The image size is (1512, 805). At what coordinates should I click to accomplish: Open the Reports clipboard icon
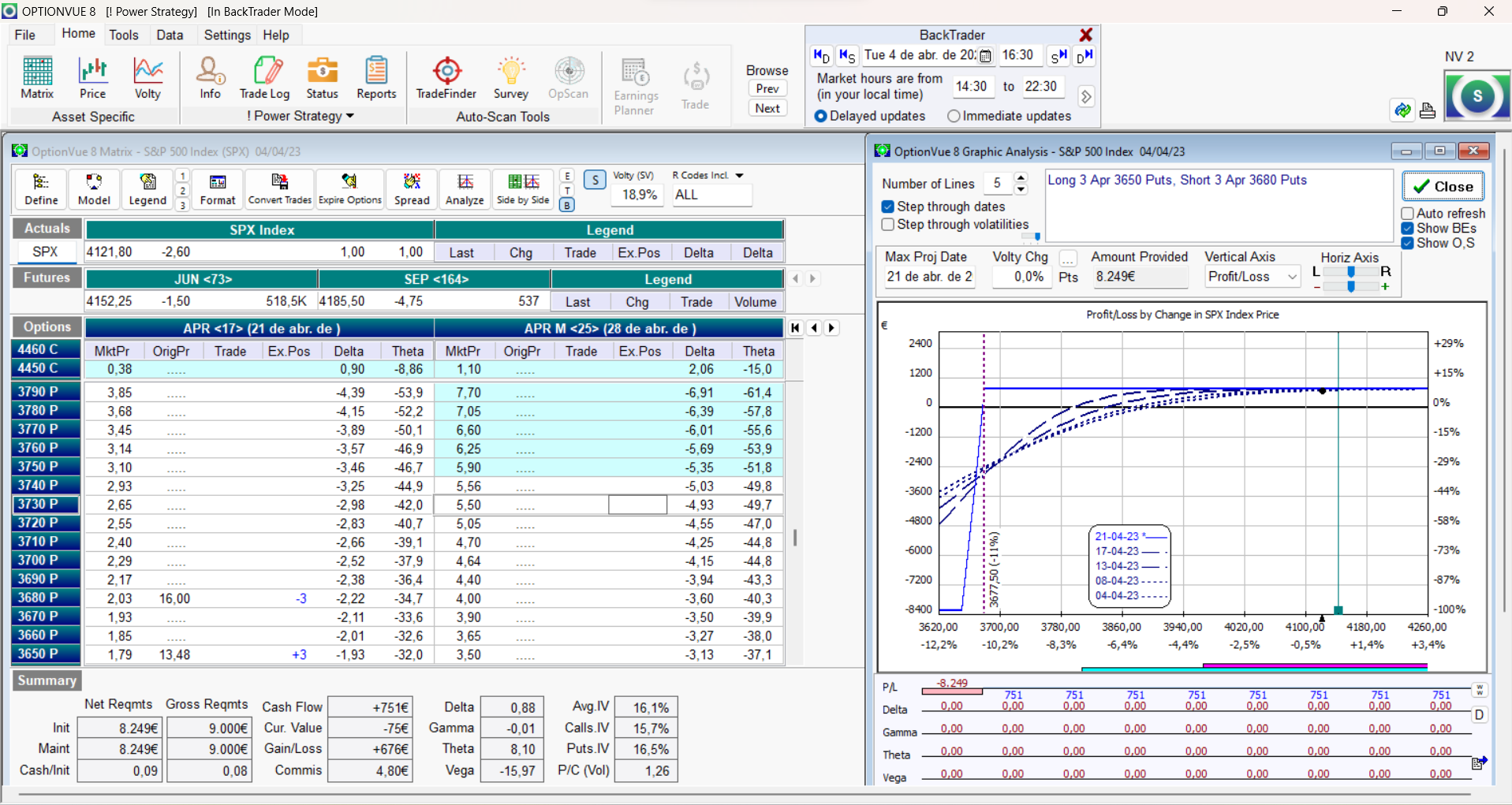(x=376, y=78)
